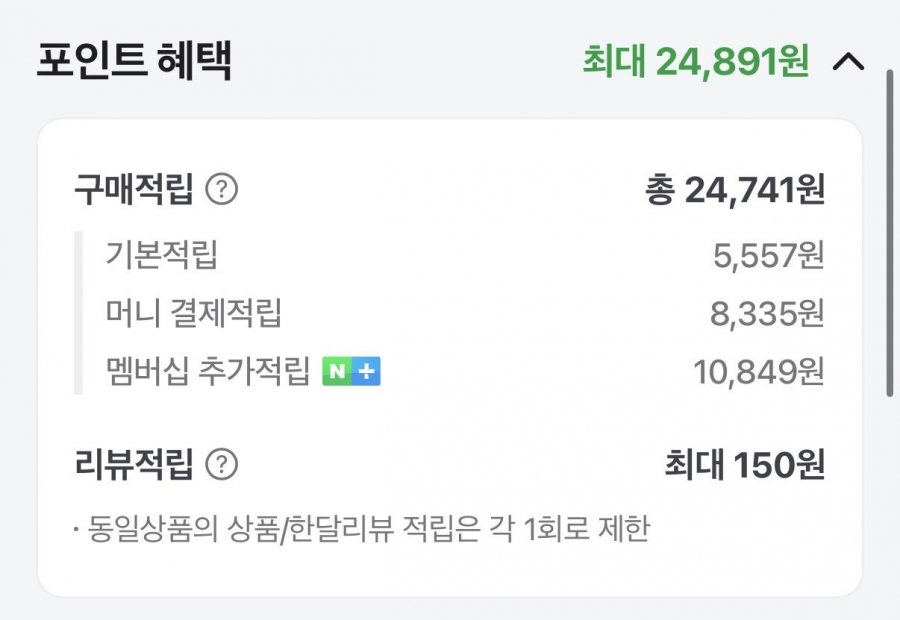The width and height of the screenshot is (900, 620).
Task: Select the 머니 결제적립 row label
Action: pos(193,314)
